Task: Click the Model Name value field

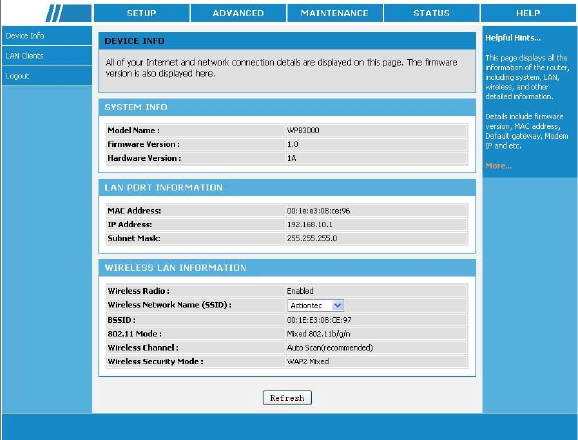Action: click(376, 130)
